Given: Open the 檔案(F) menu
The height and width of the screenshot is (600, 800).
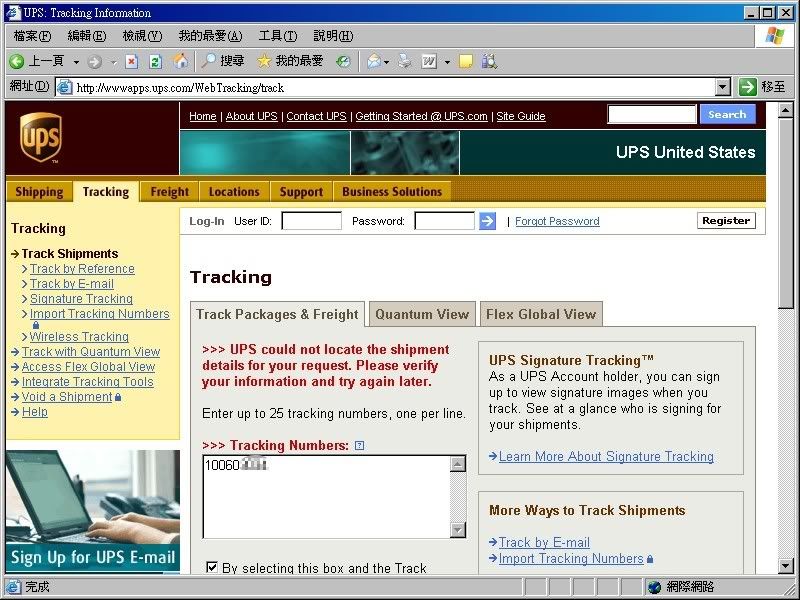Looking at the screenshot, I should point(32,36).
